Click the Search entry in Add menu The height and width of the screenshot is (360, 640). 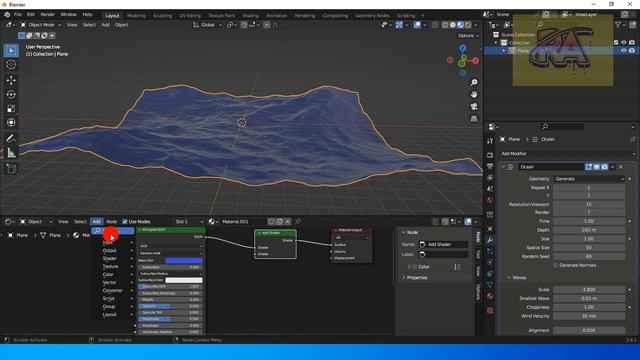pyautogui.click(x=113, y=231)
